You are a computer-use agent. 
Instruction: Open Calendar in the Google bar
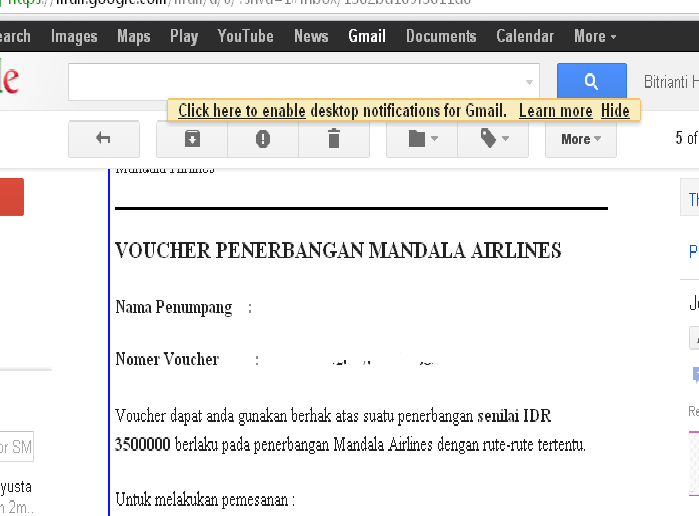[x=525, y=36]
